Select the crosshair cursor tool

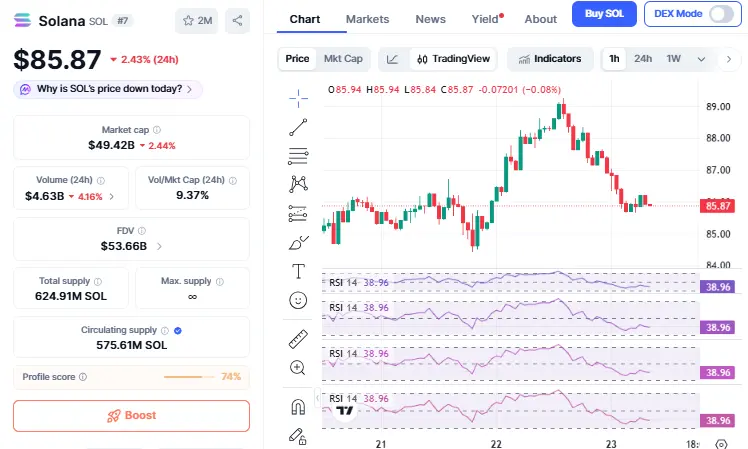click(x=298, y=97)
